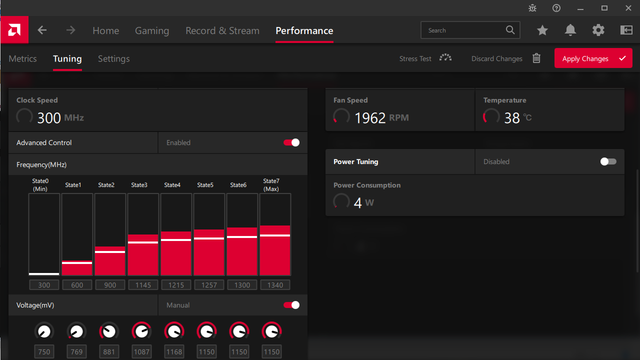This screenshot has width=640, height=360.
Task: Click the State6 frequency slider bar
Action: 242,234
